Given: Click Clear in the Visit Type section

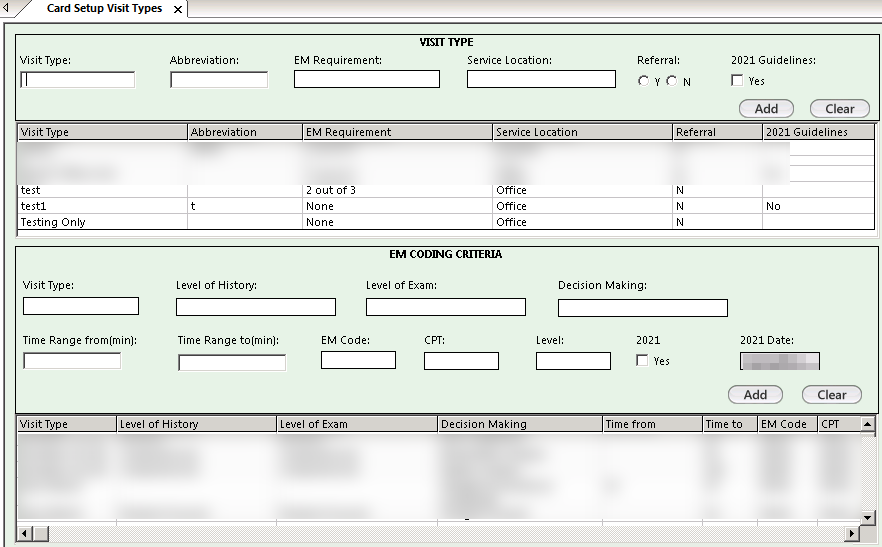Looking at the screenshot, I should [840, 109].
